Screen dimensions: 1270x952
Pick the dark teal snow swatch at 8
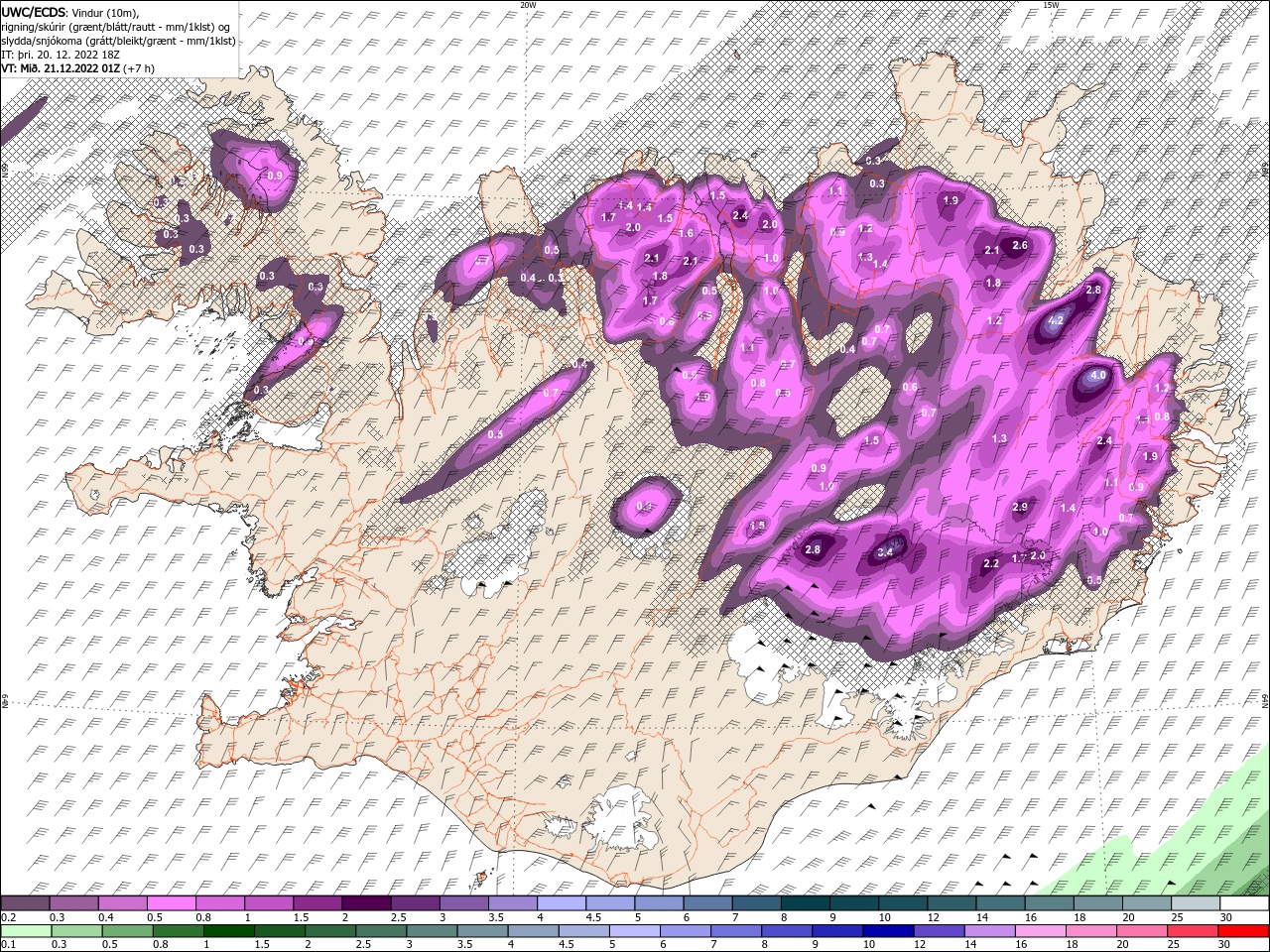point(806,902)
